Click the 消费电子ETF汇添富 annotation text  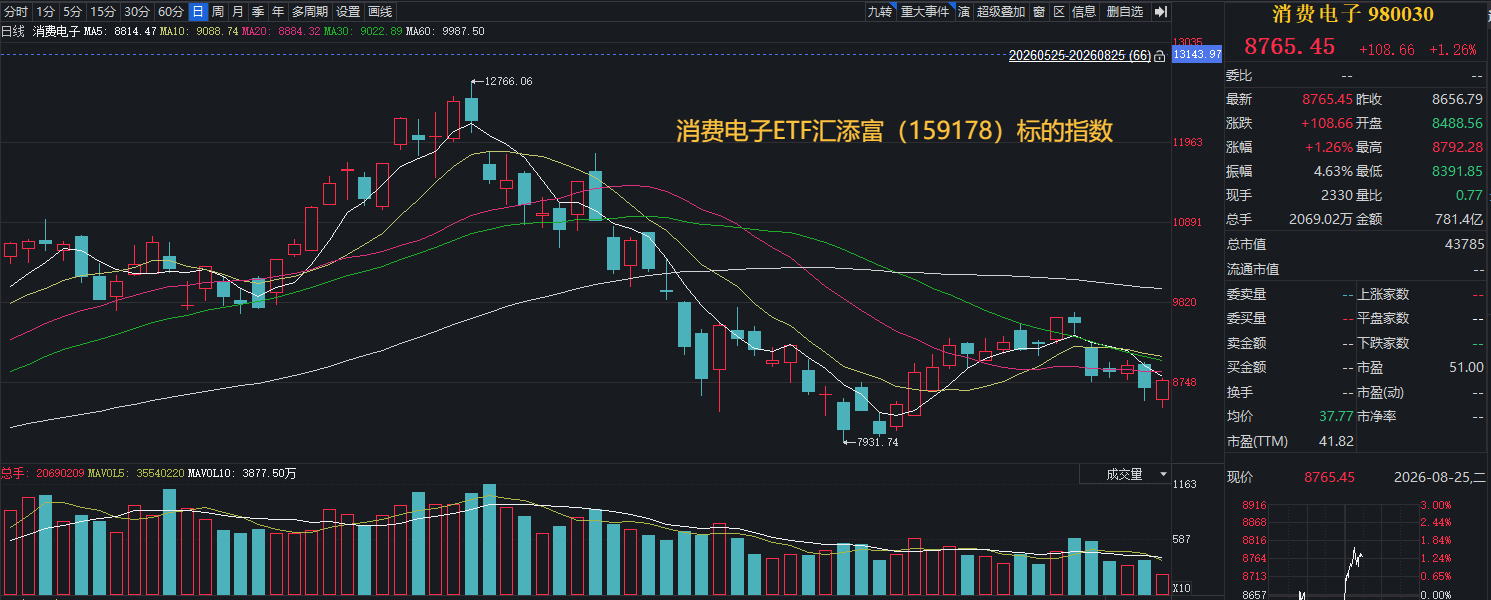tap(894, 131)
